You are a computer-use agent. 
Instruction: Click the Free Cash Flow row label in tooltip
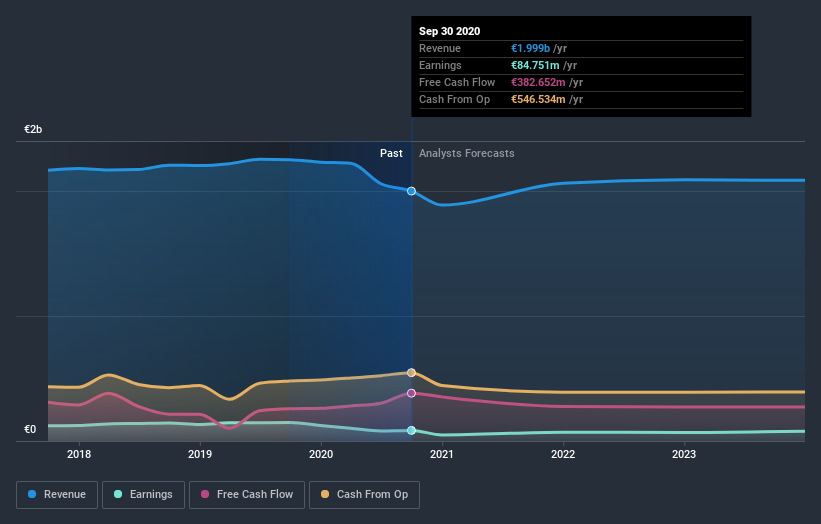click(457, 82)
